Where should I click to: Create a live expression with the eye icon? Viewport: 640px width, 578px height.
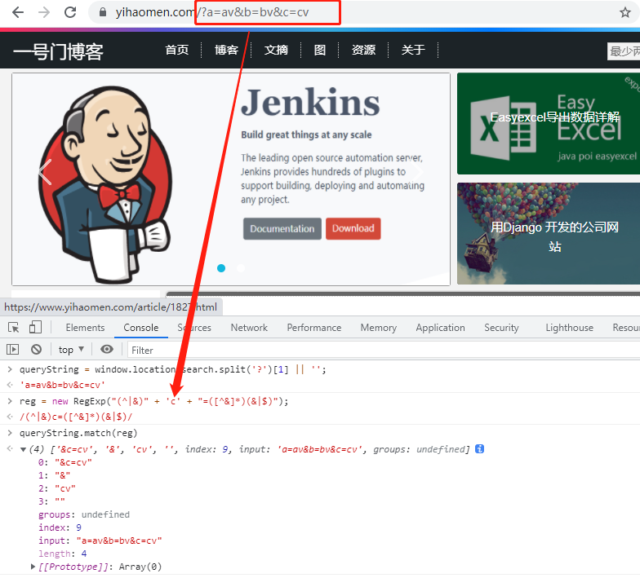pos(107,350)
